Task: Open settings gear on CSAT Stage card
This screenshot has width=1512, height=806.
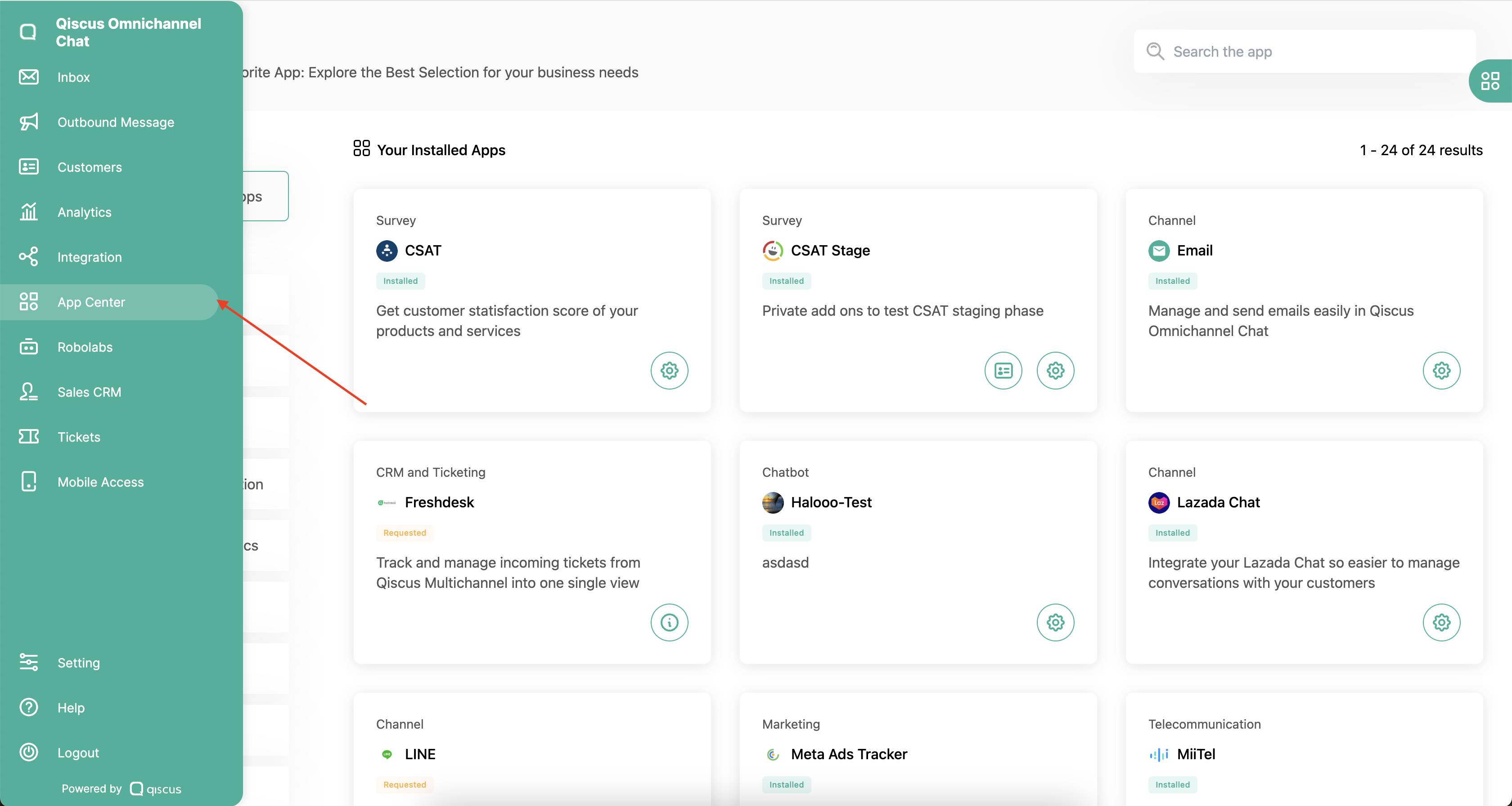Action: (x=1055, y=371)
